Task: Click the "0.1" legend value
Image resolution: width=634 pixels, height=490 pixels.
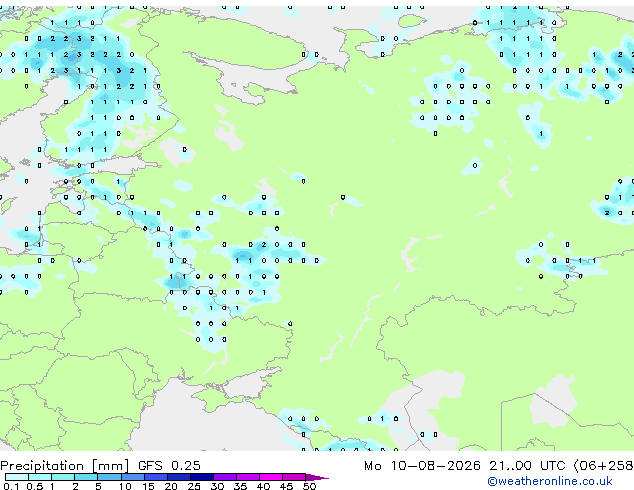Action: point(11,486)
